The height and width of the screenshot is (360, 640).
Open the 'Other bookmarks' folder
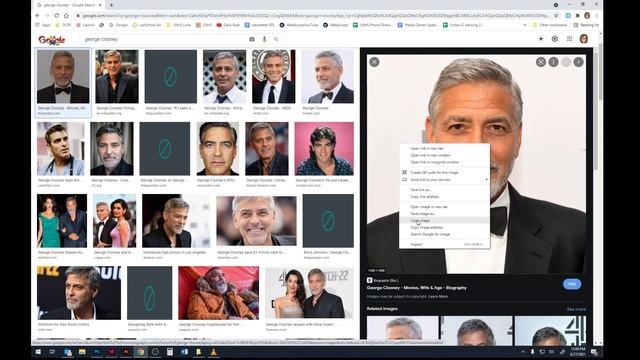549,25
